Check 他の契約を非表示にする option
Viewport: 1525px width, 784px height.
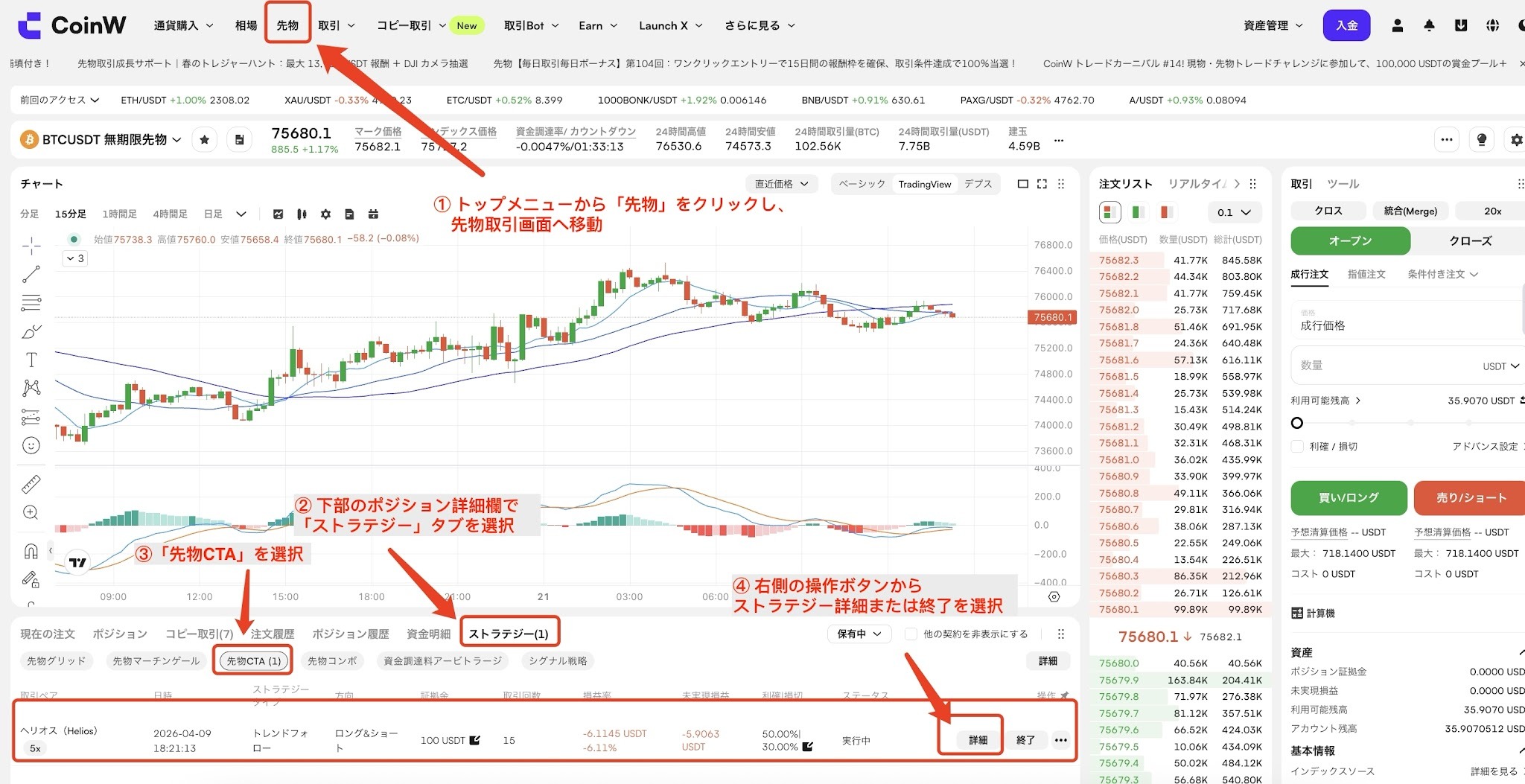pos(911,634)
